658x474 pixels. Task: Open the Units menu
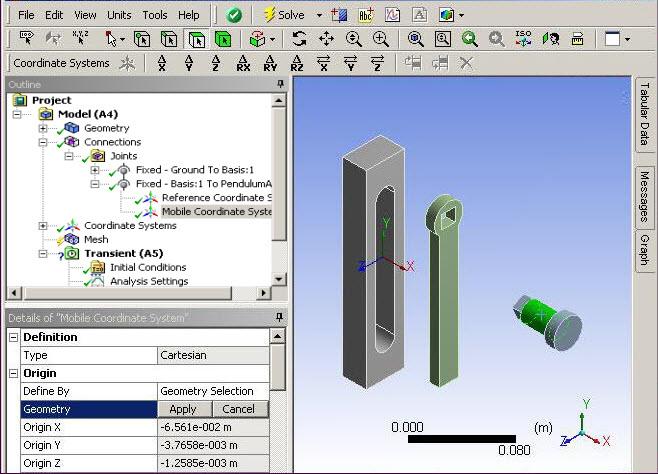click(x=119, y=15)
